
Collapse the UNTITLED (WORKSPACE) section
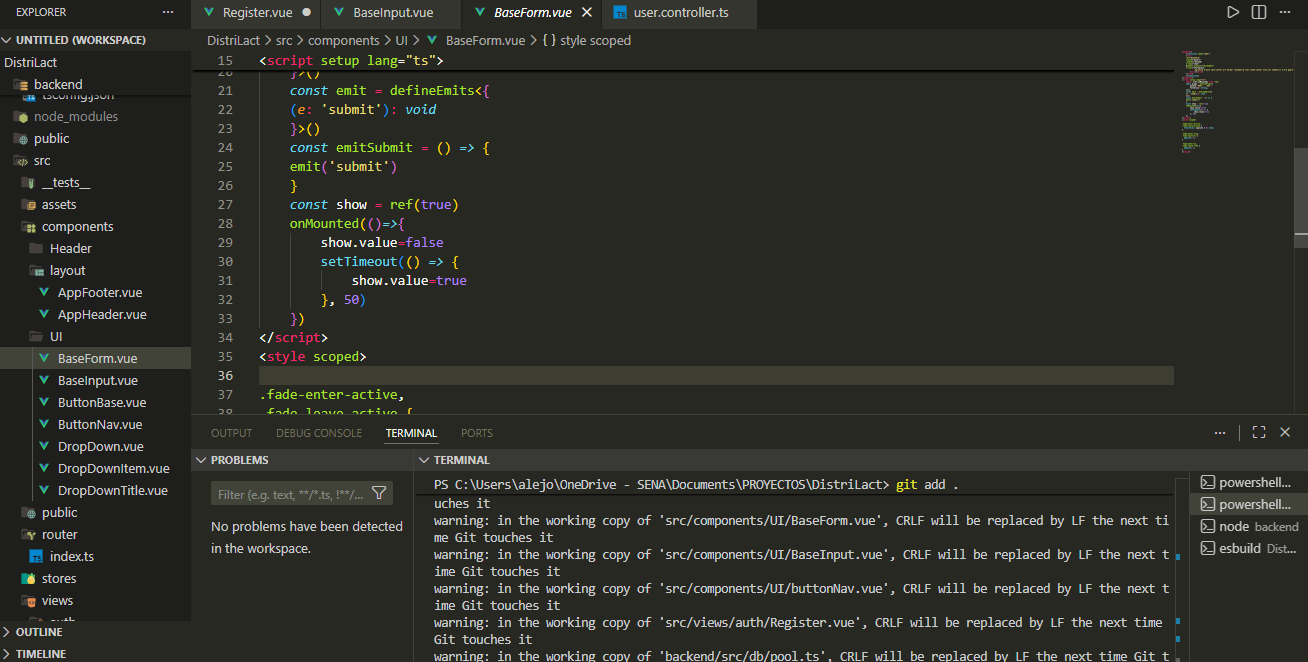coord(80,40)
